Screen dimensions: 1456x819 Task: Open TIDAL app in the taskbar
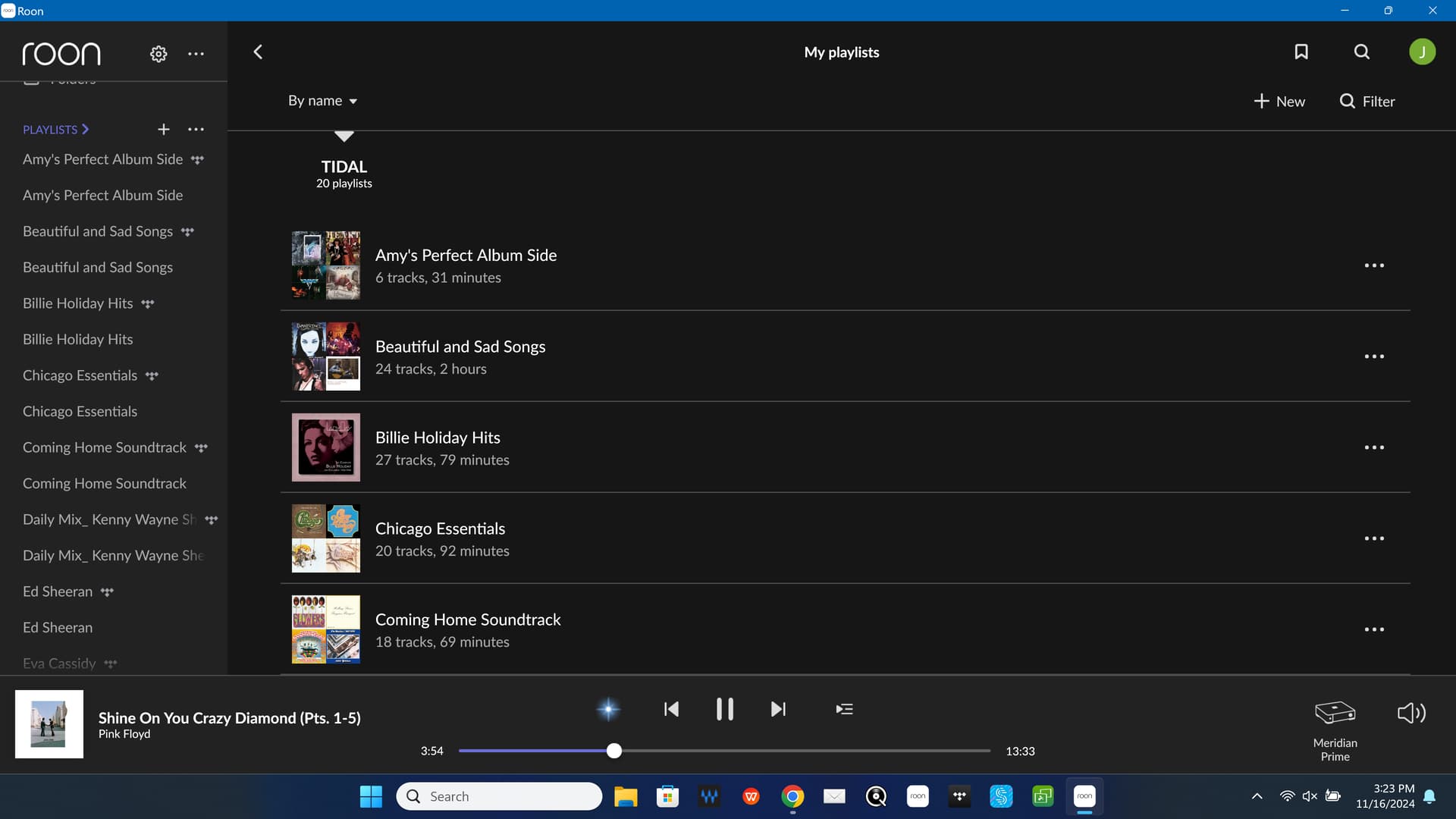tap(959, 796)
